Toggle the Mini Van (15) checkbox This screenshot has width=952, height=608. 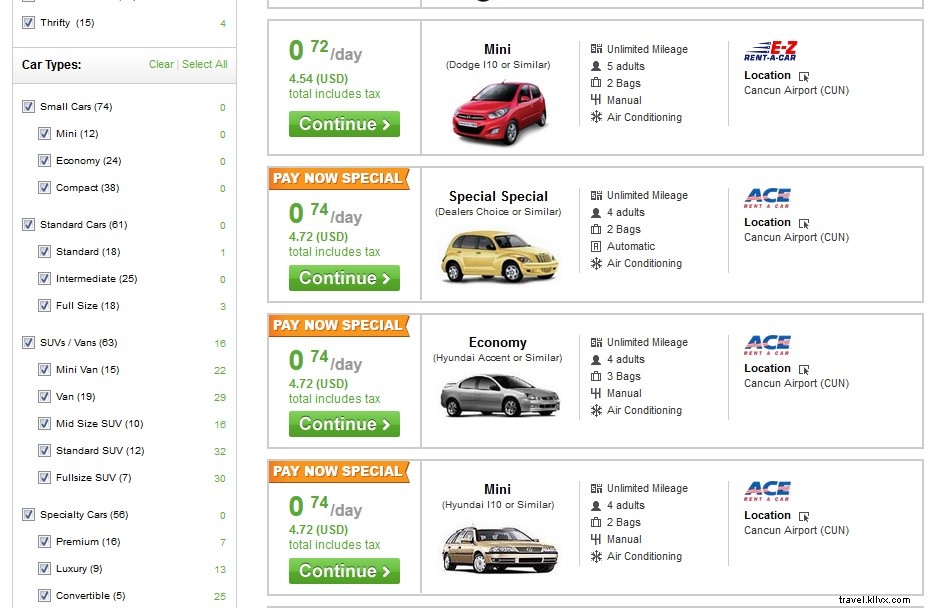[x=44, y=370]
